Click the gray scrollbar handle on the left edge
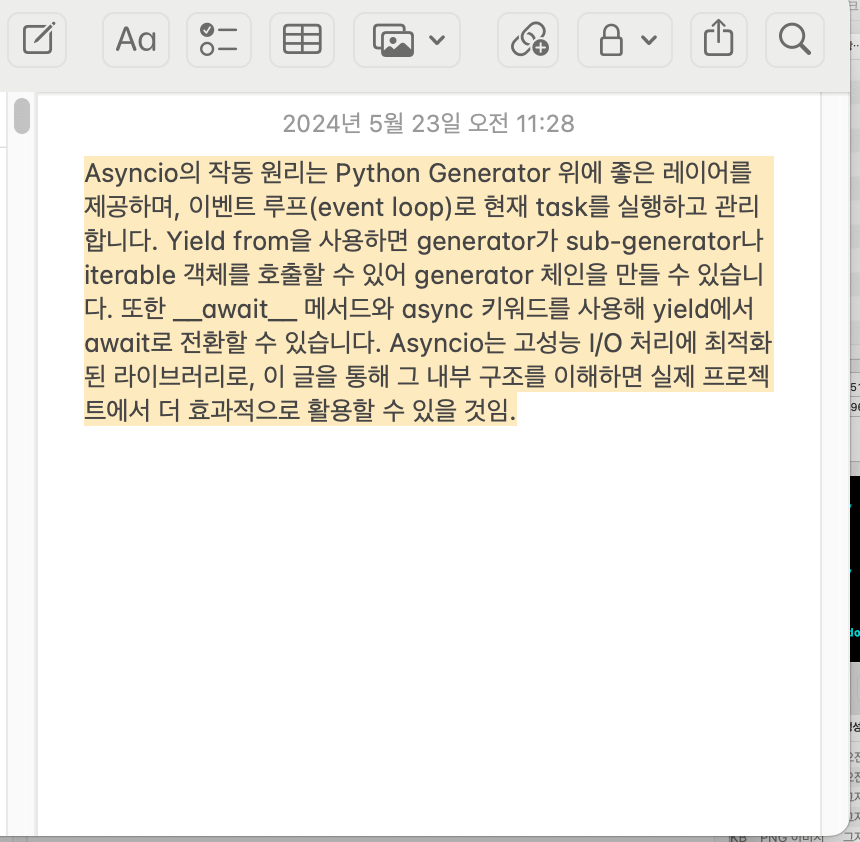The image size is (860, 842). coord(20,115)
